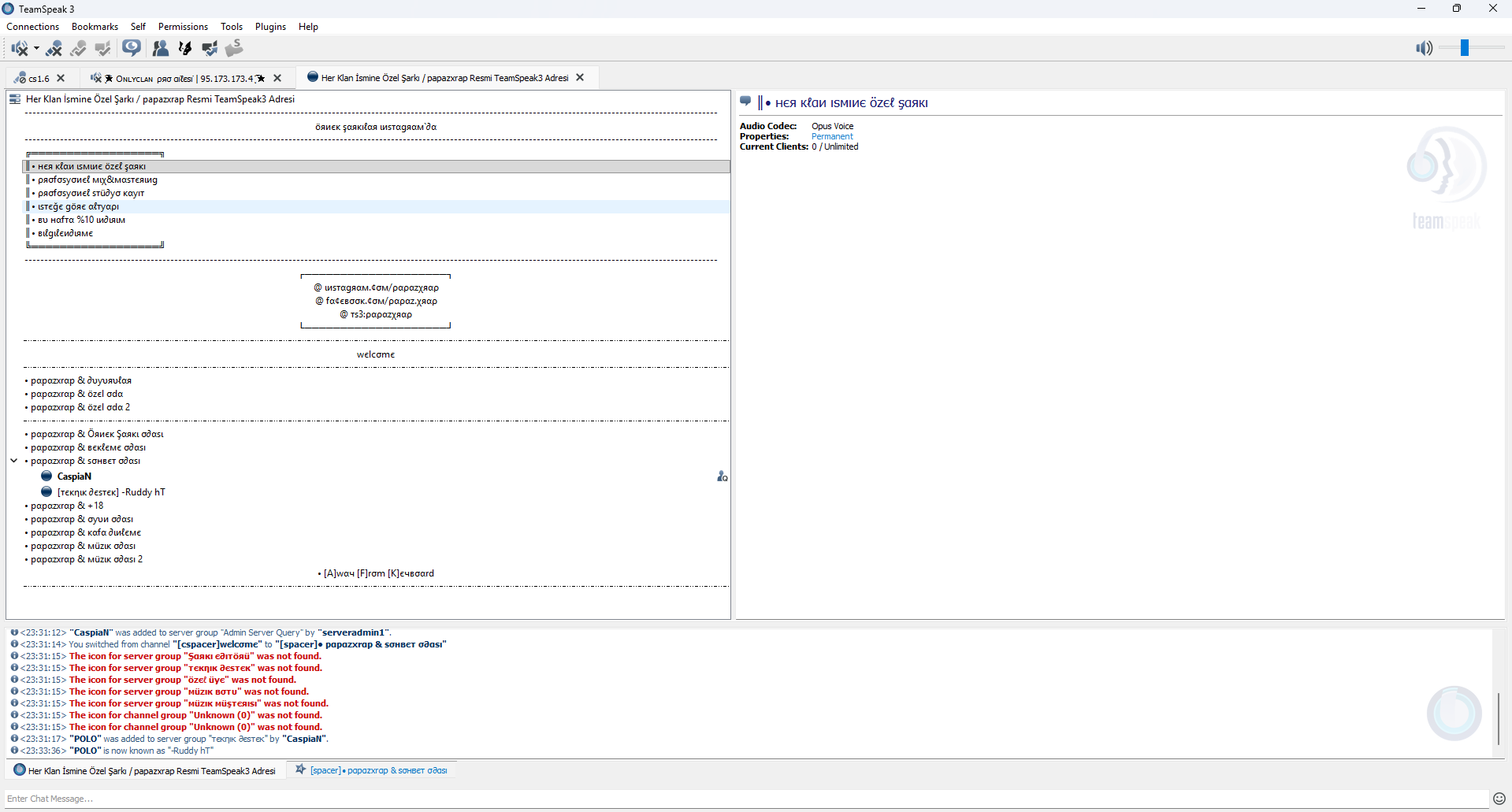Open the Connections menu
The width and height of the screenshot is (1512, 812).
(33, 27)
